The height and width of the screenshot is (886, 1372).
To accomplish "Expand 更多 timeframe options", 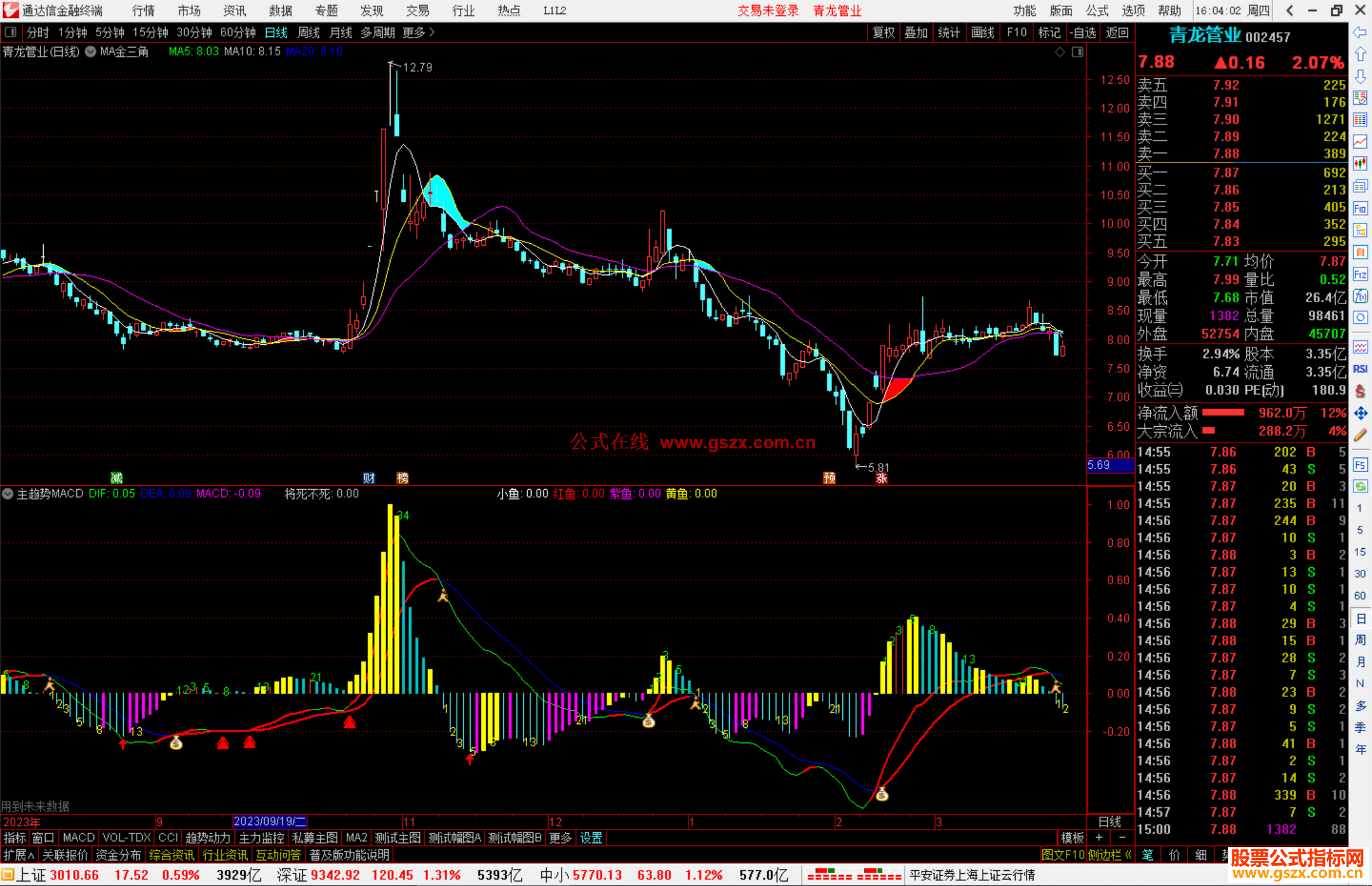I will point(419,32).
